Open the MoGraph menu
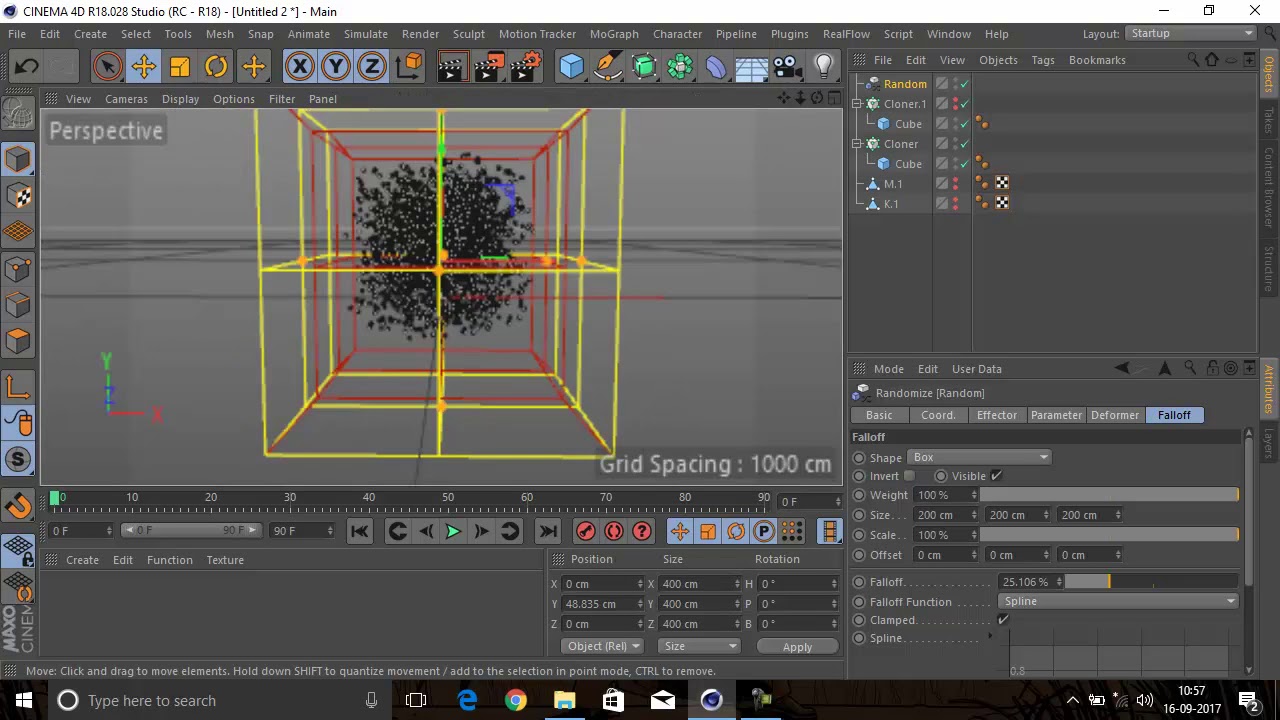 pos(614,34)
